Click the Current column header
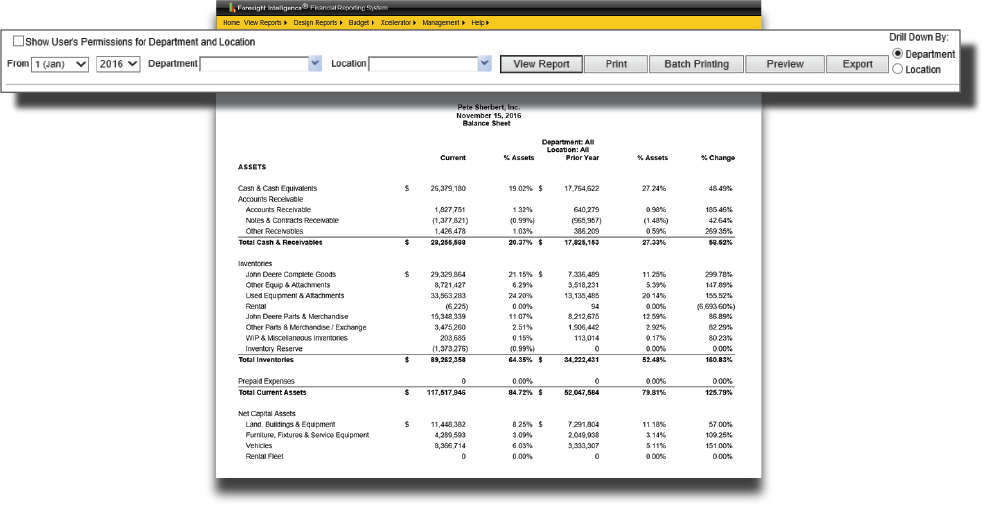Viewport: 985px width, 509px height. point(453,158)
